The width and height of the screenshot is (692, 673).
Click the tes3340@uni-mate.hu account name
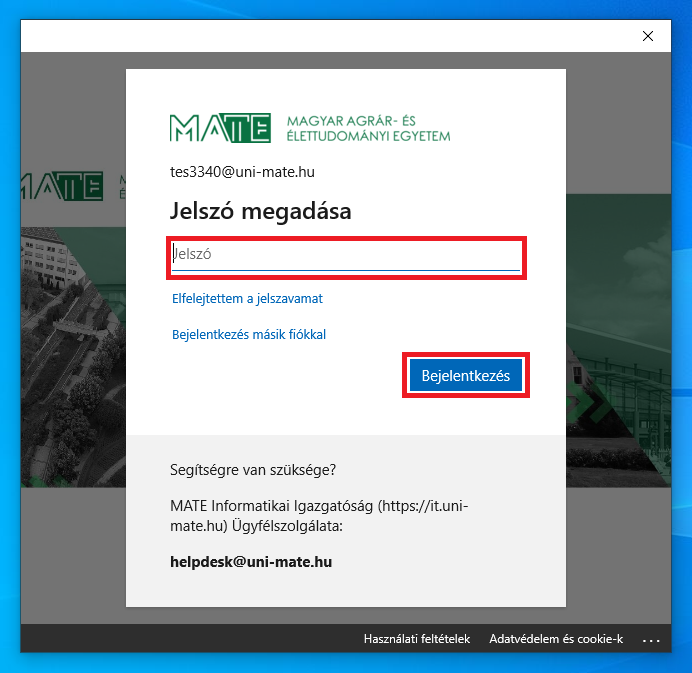click(x=243, y=172)
